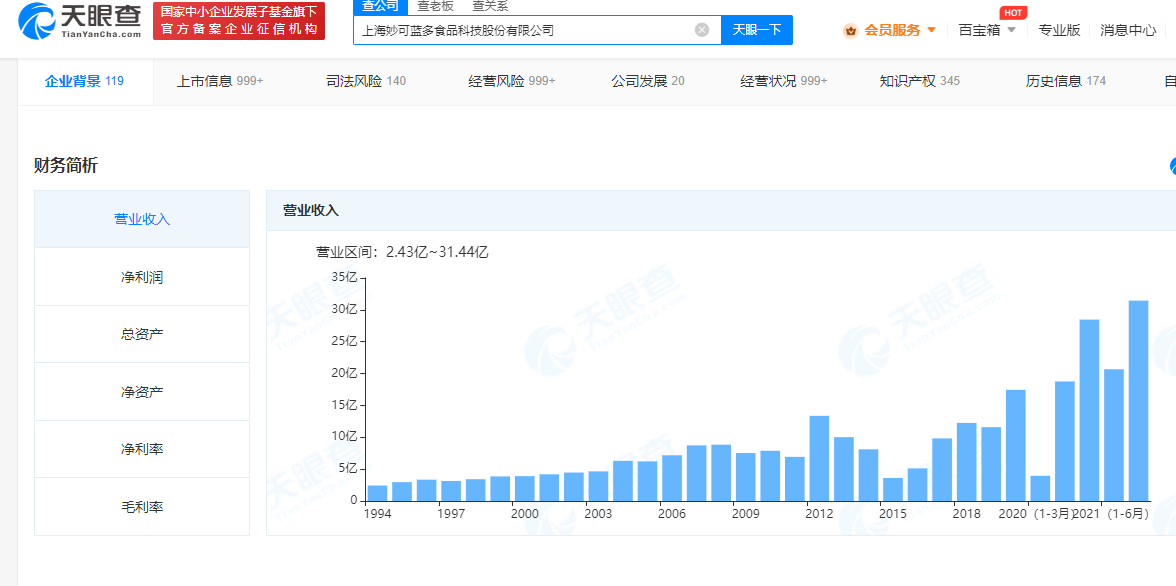The image size is (1176, 586).
Task: Open the 消息中心 link
Action: 1128,30
